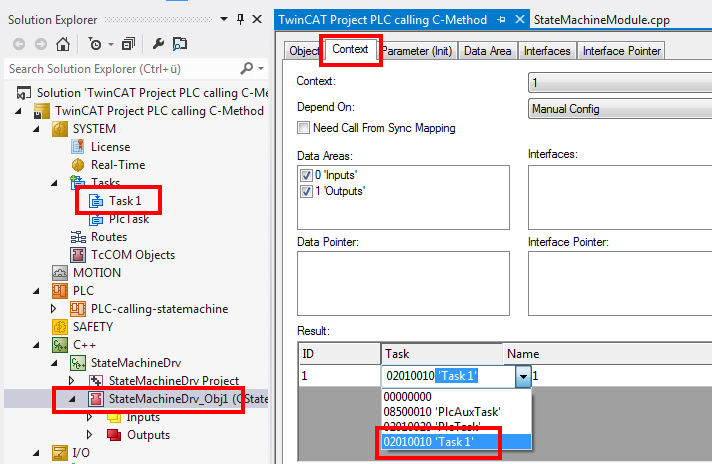Open the Properties wrench icon

pyautogui.click(x=158, y=44)
